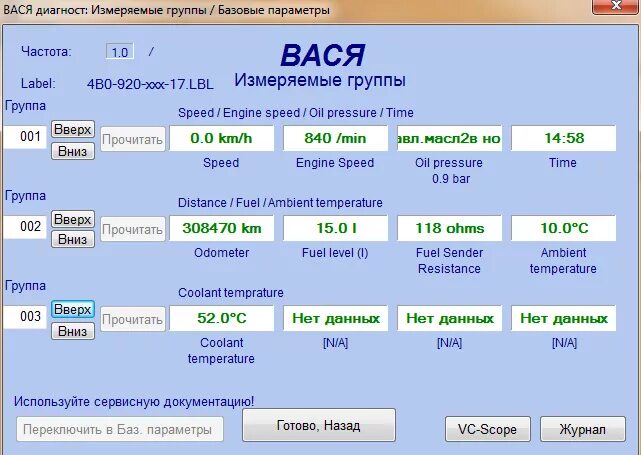
Task: Close the ВАСЯ диагност window
Action: pos(616,6)
